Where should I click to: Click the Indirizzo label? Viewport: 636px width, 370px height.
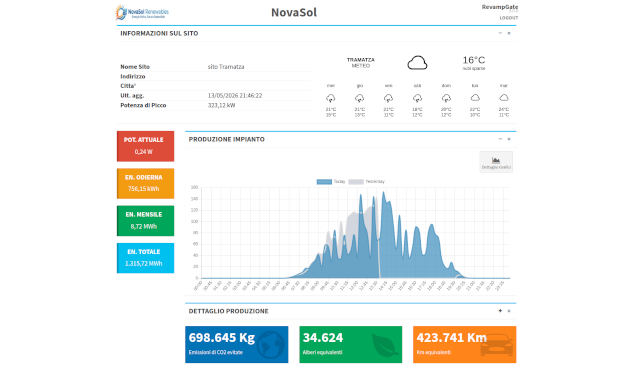133,76
